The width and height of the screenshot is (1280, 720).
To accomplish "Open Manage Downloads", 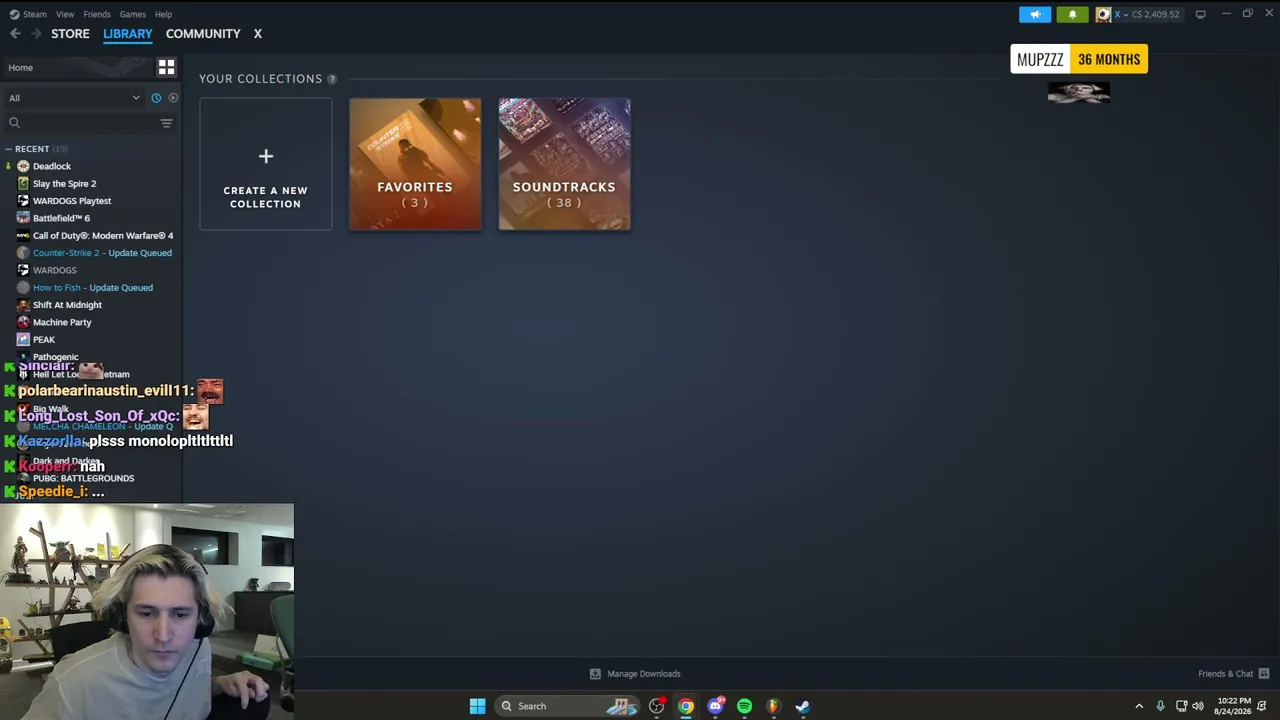I will 635,674.
